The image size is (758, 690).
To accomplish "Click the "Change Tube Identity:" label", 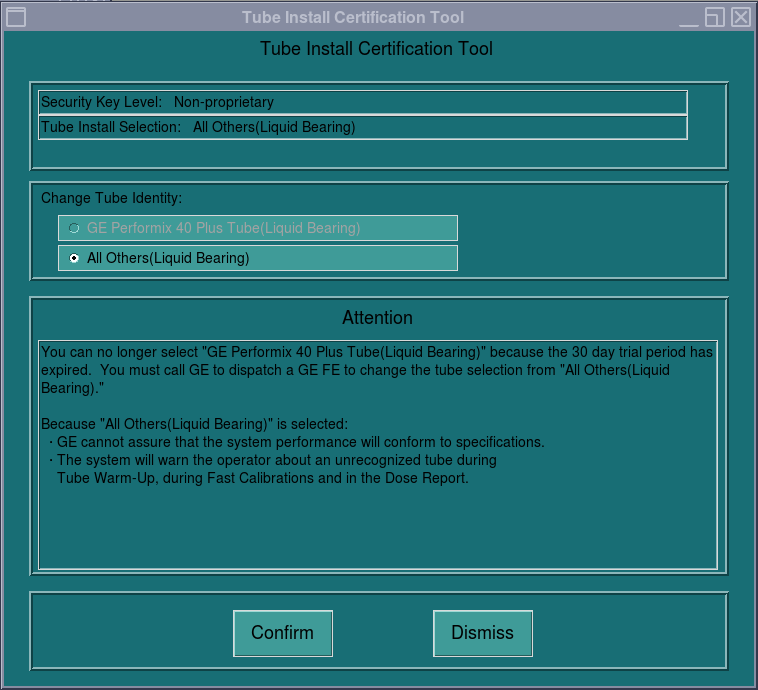I will [x=111, y=197].
